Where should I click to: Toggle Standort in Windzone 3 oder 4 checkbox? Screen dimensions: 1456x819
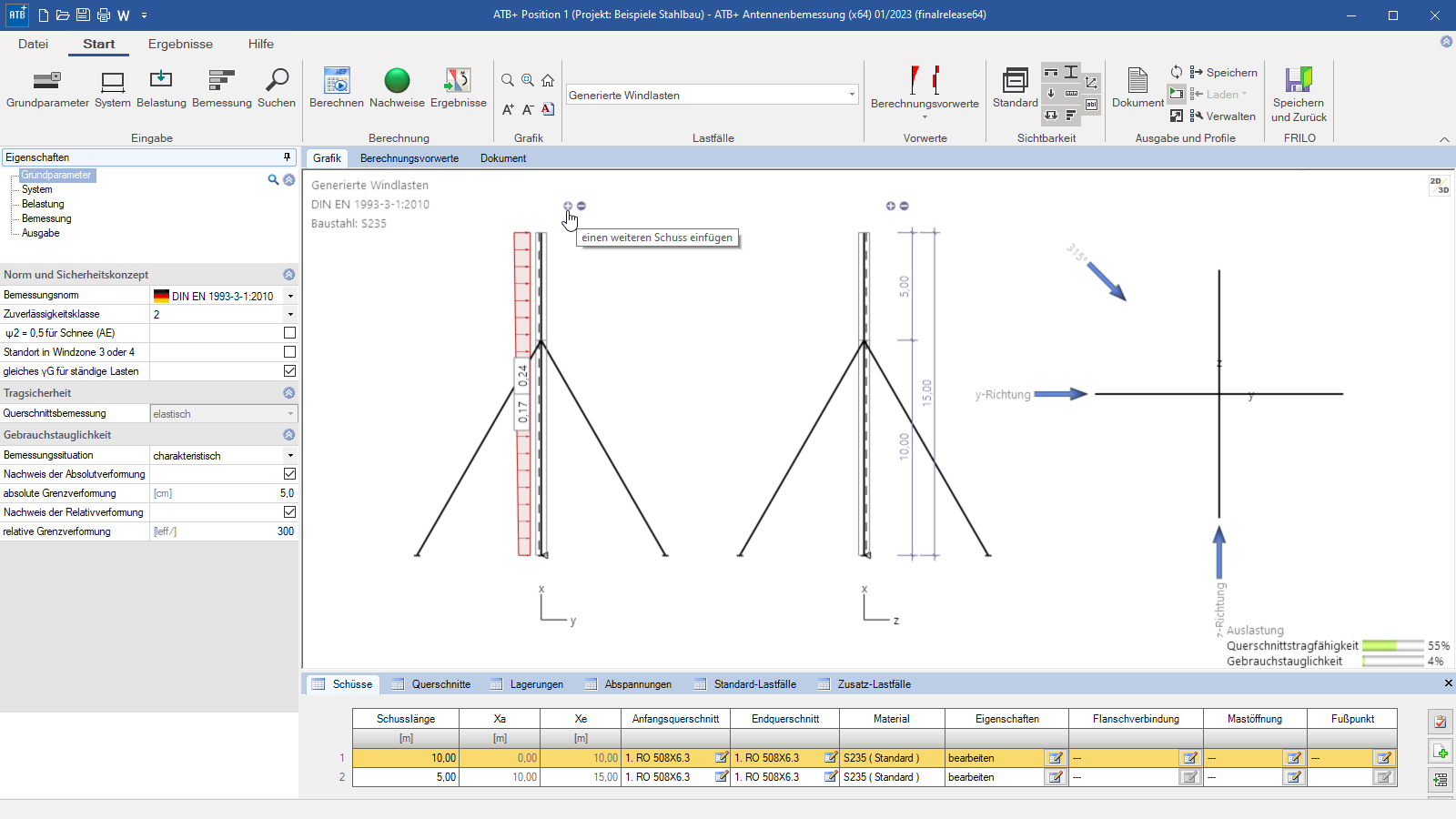point(289,352)
